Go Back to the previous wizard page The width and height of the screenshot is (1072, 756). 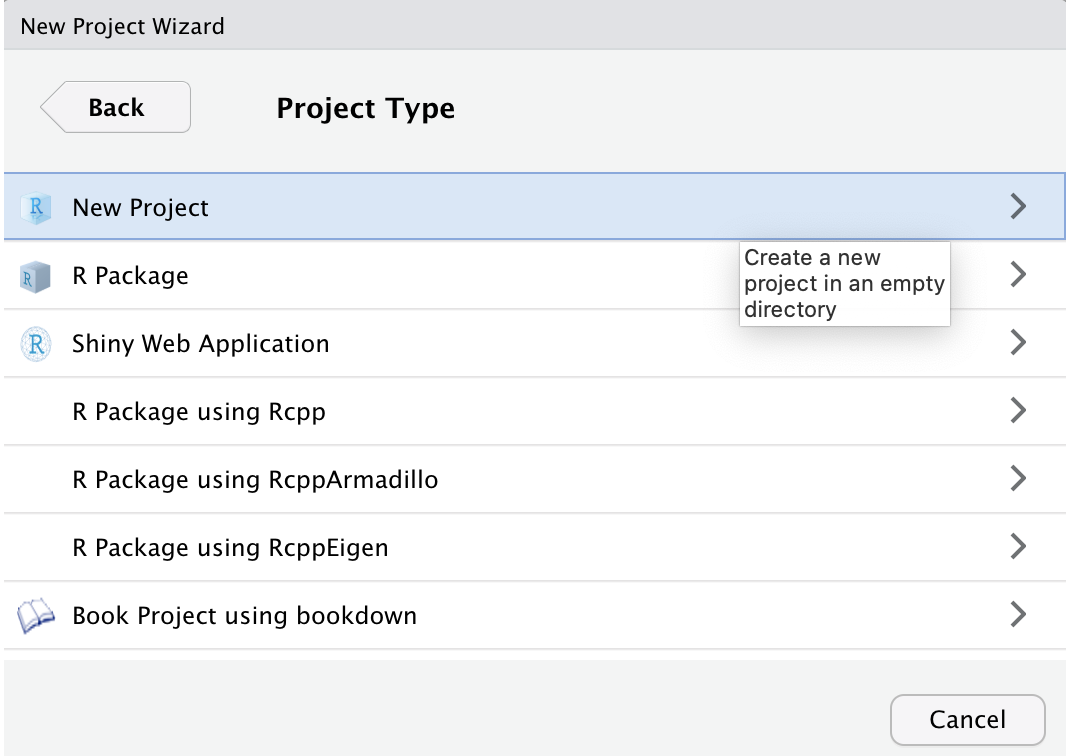click(116, 107)
